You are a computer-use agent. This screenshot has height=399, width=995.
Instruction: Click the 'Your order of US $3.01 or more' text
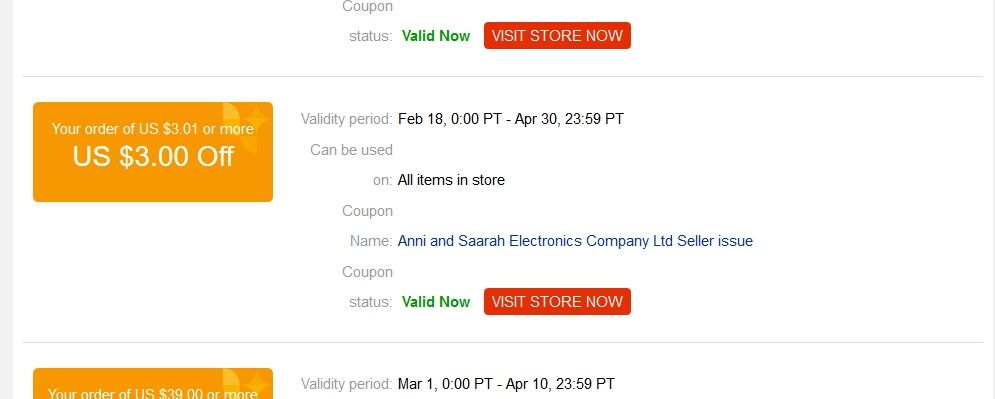153,129
